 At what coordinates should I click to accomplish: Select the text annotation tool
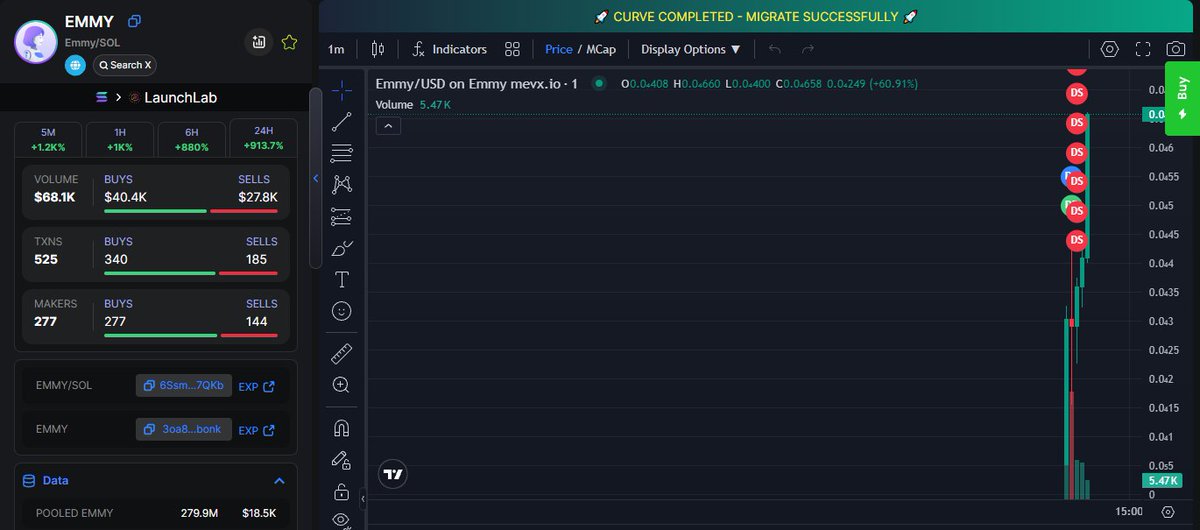pyautogui.click(x=342, y=279)
